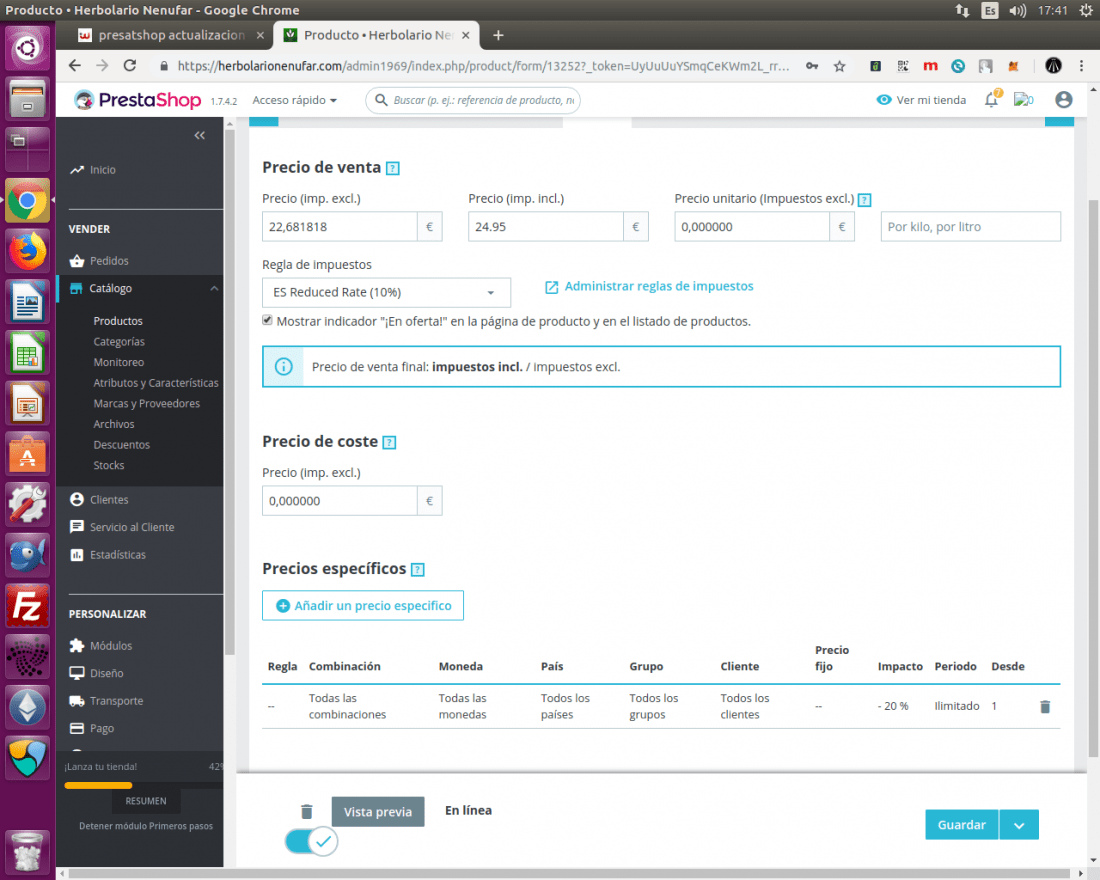Click the Guardar button
The width and height of the screenshot is (1100, 880).
pyautogui.click(x=962, y=825)
